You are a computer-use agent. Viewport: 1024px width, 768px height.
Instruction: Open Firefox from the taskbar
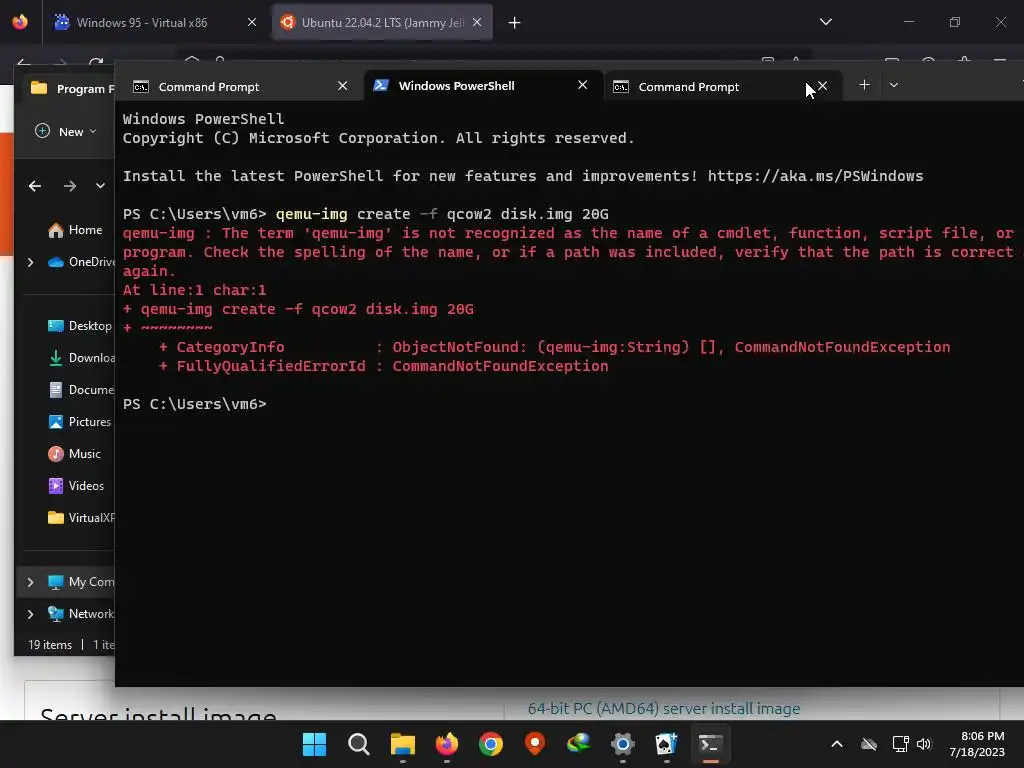447,744
